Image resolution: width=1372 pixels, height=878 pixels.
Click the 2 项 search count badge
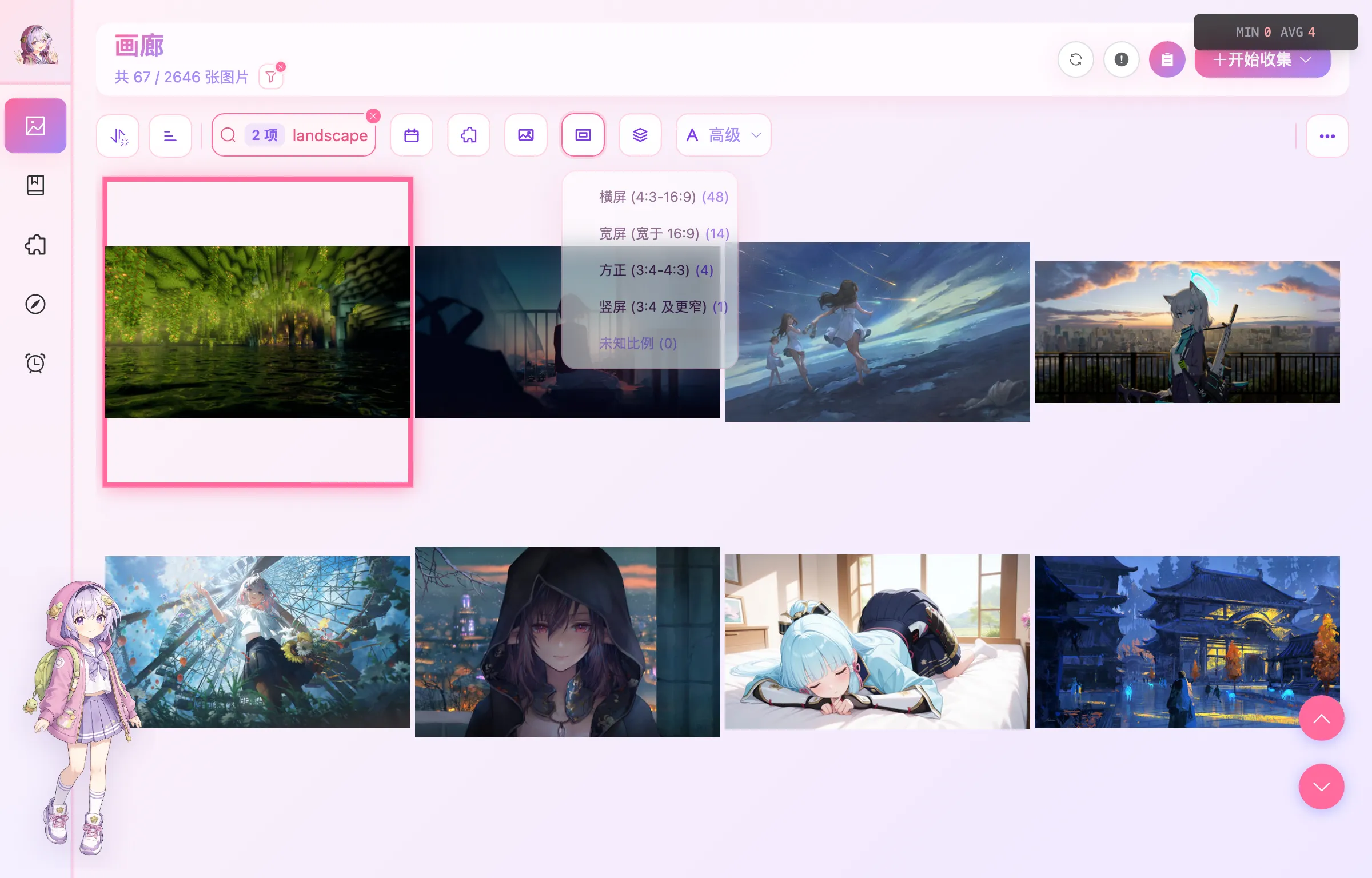pyautogui.click(x=265, y=135)
